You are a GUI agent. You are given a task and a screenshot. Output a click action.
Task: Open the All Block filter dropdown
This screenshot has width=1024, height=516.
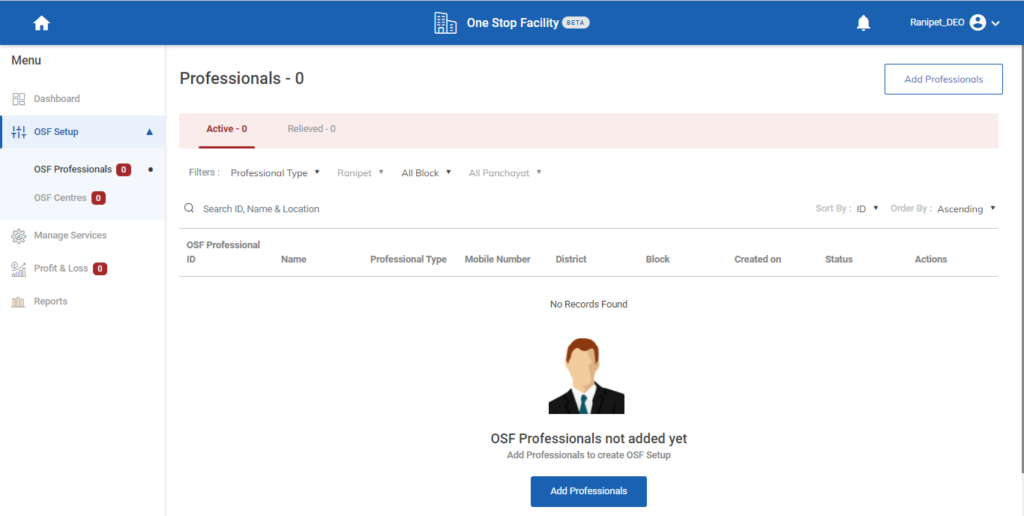(x=426, y=173)
